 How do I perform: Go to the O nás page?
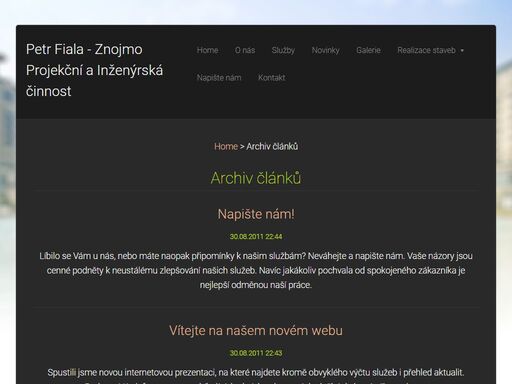pos(245,50)
